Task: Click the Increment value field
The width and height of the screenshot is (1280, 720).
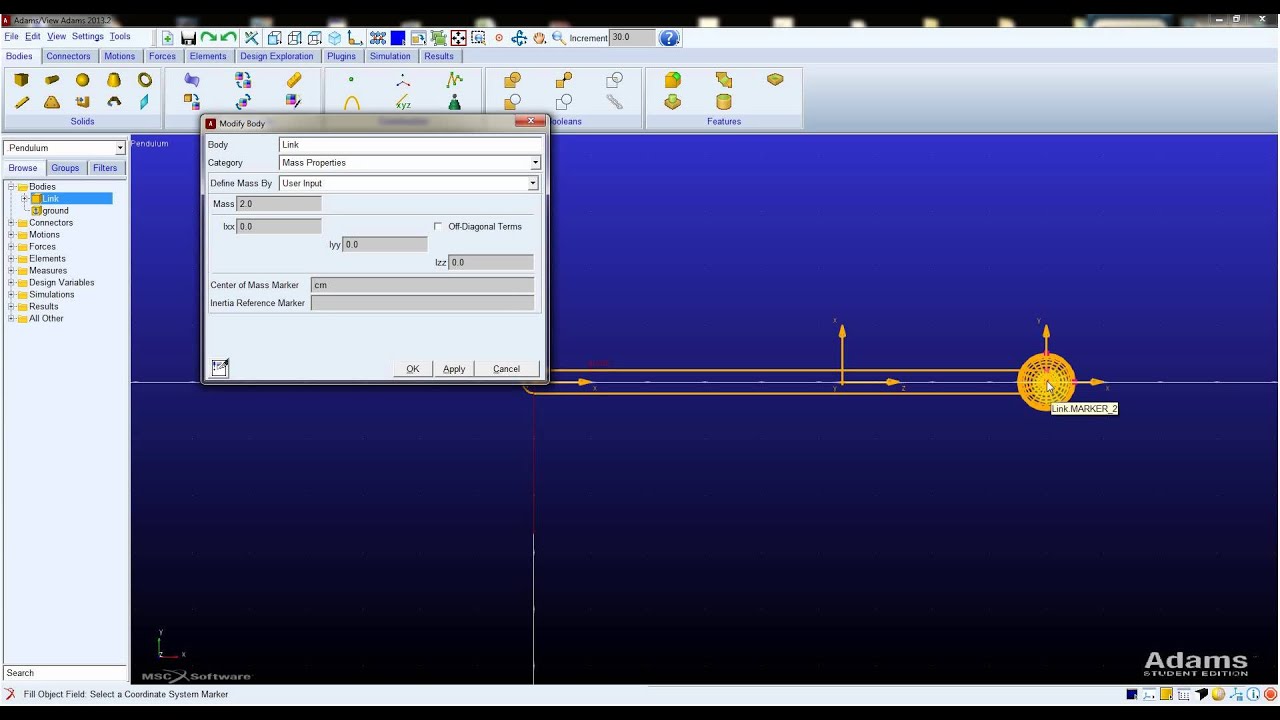Action: pyautogui.click(x=632, y=38)
